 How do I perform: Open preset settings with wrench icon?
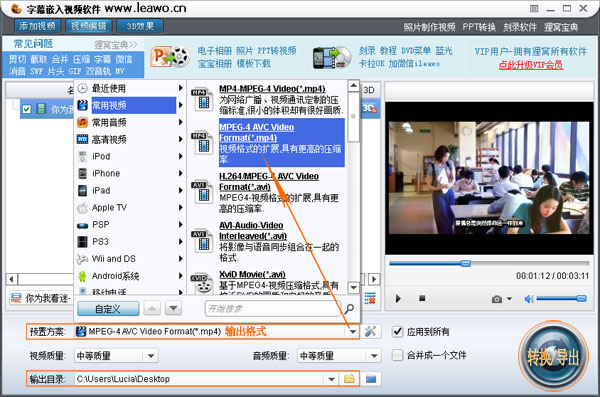pyautogui.click(x=370, y=332)
